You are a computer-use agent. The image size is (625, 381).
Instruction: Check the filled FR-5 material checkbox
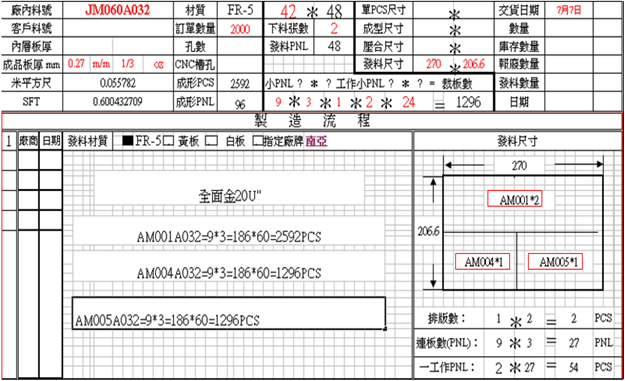coord(128,140)
